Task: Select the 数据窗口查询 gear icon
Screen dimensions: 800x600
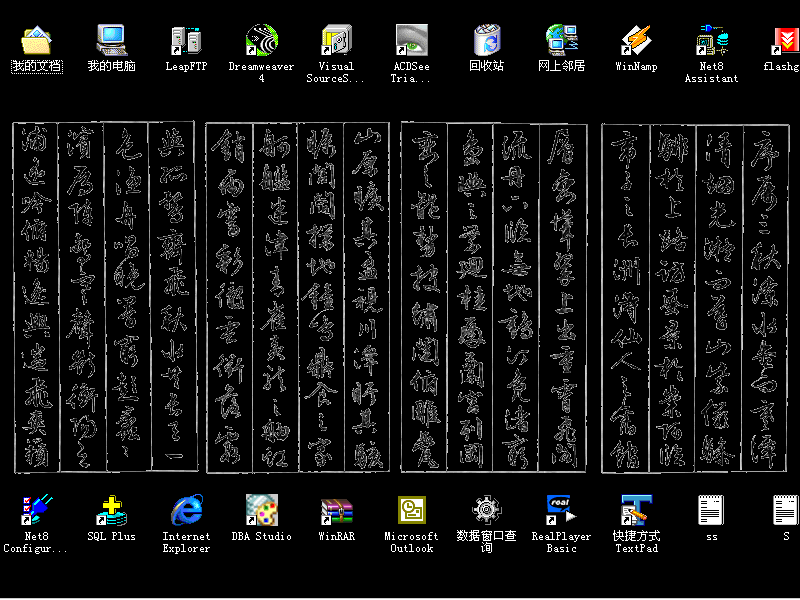Action: (x=486, y=510)
